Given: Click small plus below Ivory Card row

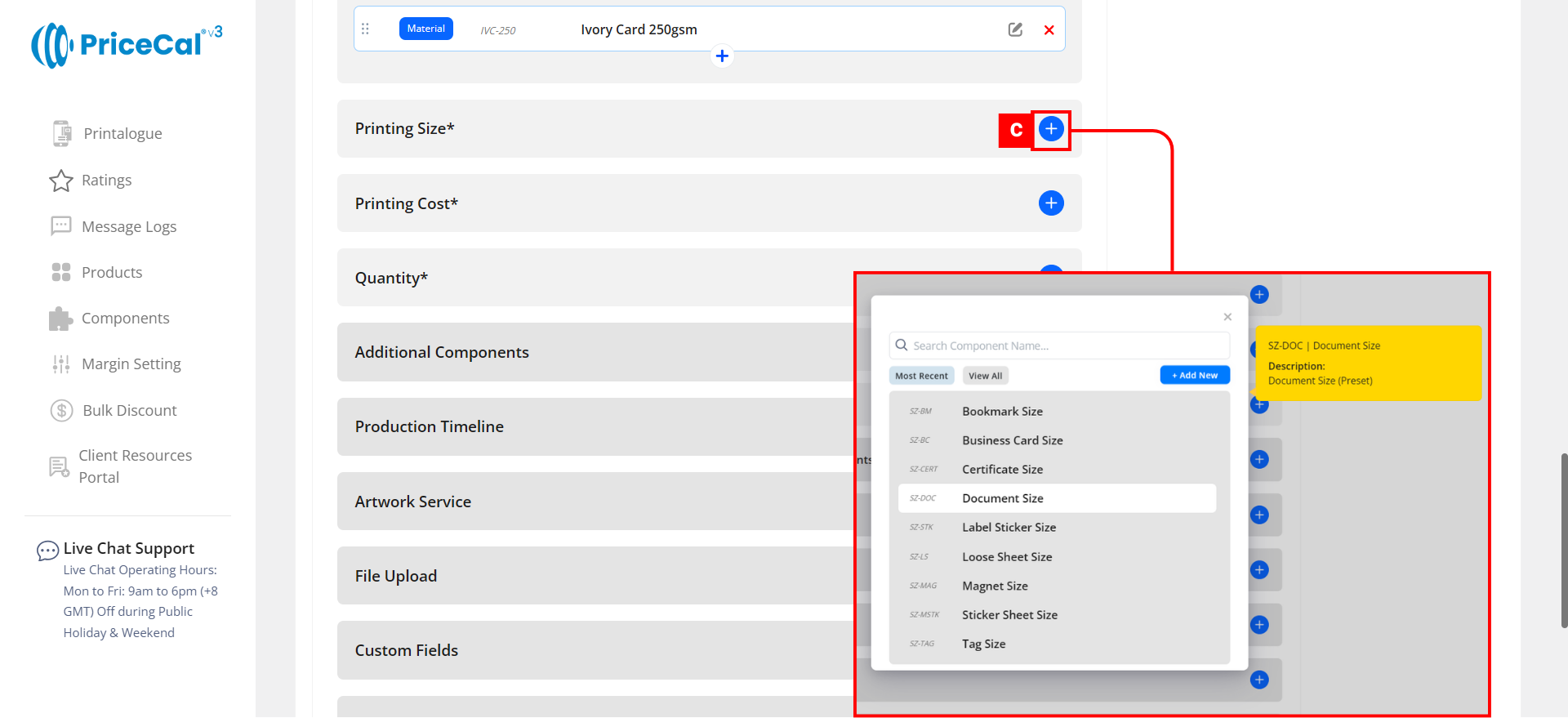Looking at the screenshot, I should pos(722,56).
